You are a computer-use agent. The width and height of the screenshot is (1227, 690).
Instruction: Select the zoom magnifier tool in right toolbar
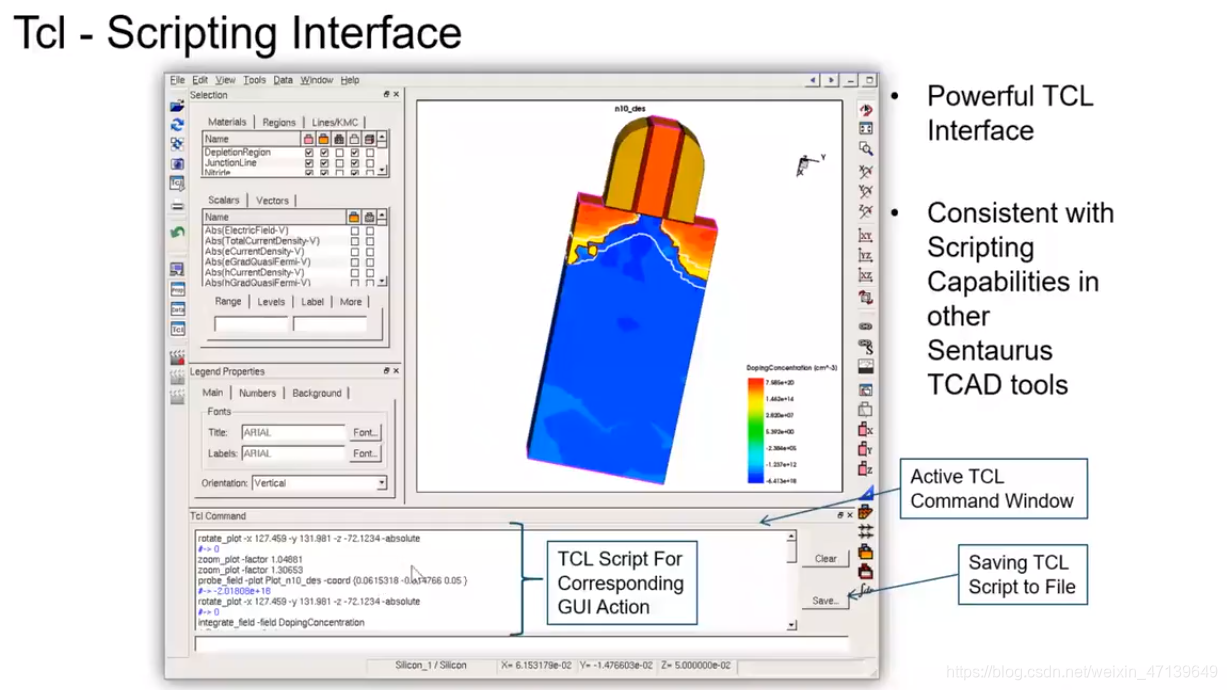866,149
